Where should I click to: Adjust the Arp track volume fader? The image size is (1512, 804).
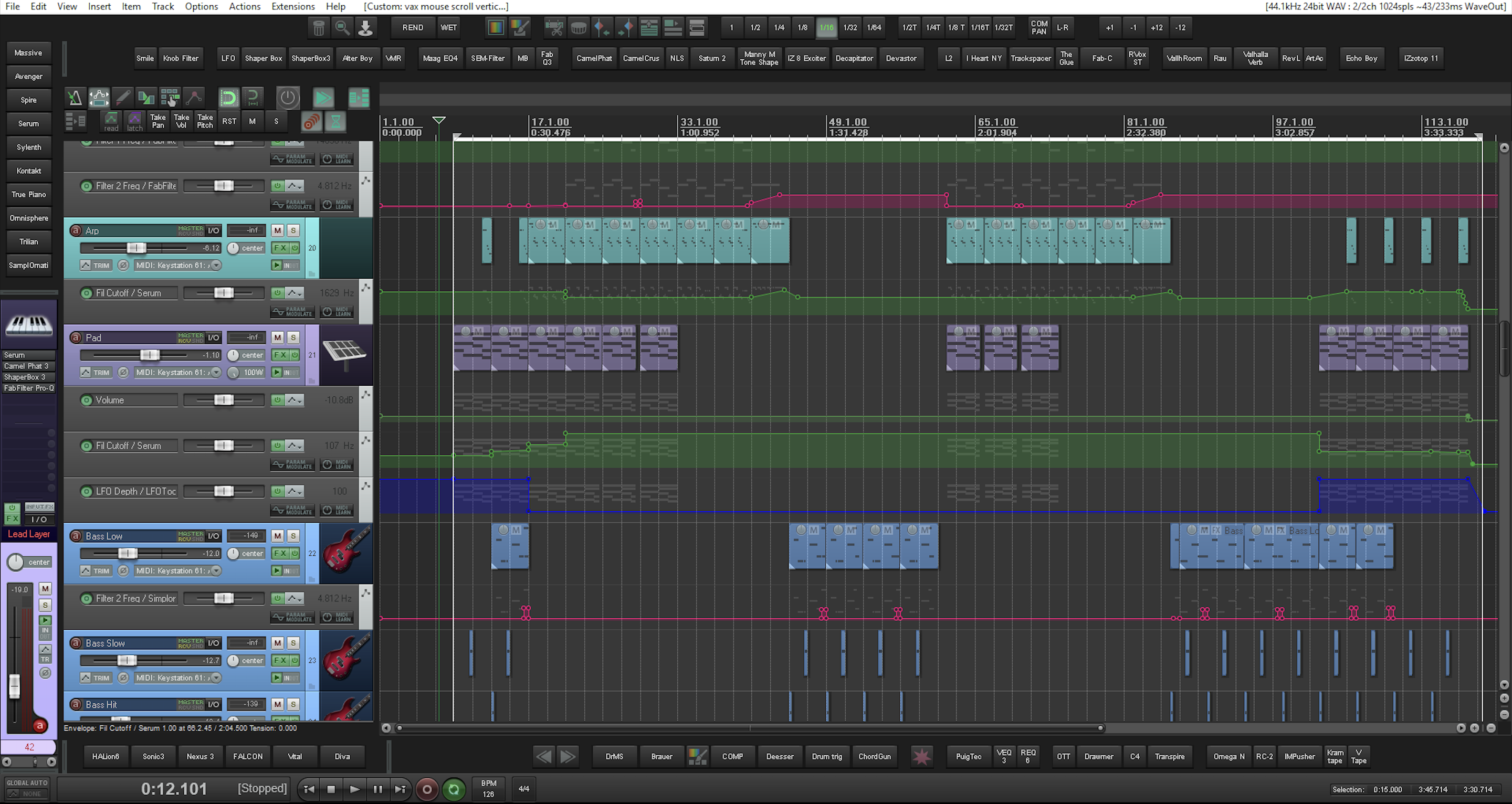pyautogui.click(x=136, y=248)
